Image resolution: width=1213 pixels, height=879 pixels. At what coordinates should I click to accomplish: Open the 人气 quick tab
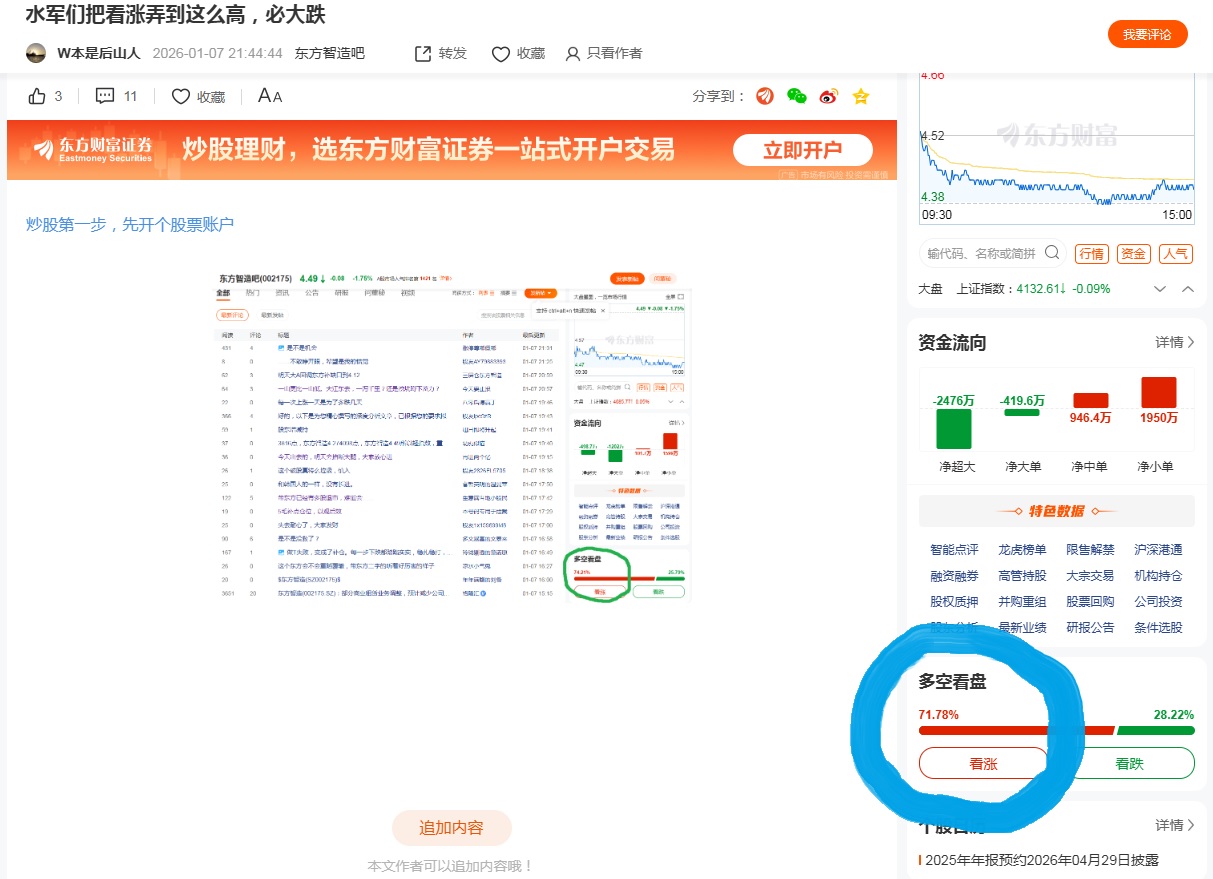pyautogui.click(x=1175, y=254)
